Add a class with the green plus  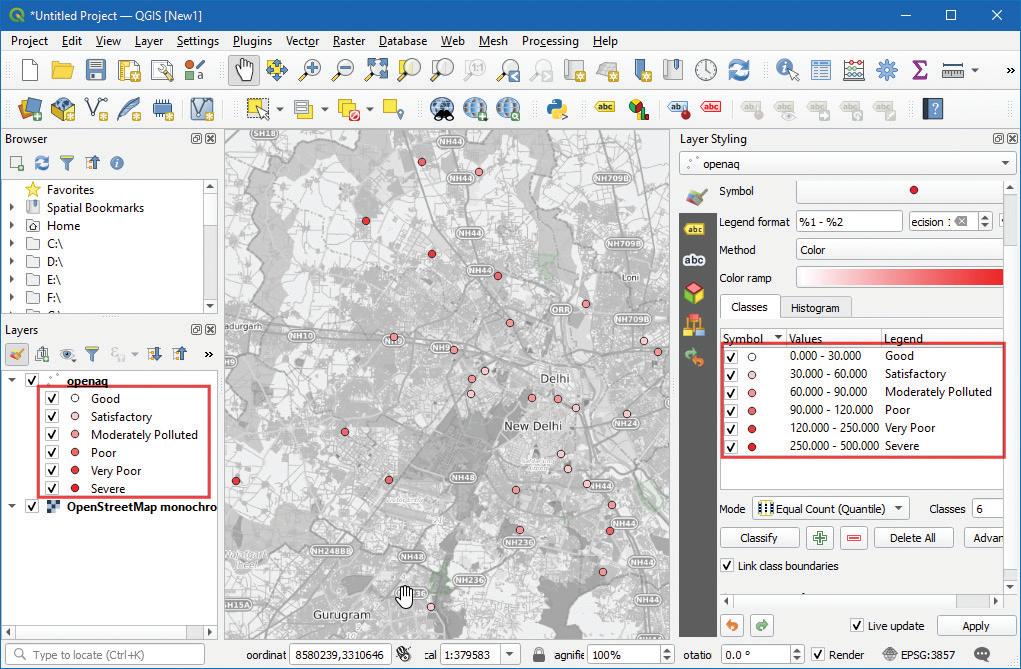[x=820, y=537]
